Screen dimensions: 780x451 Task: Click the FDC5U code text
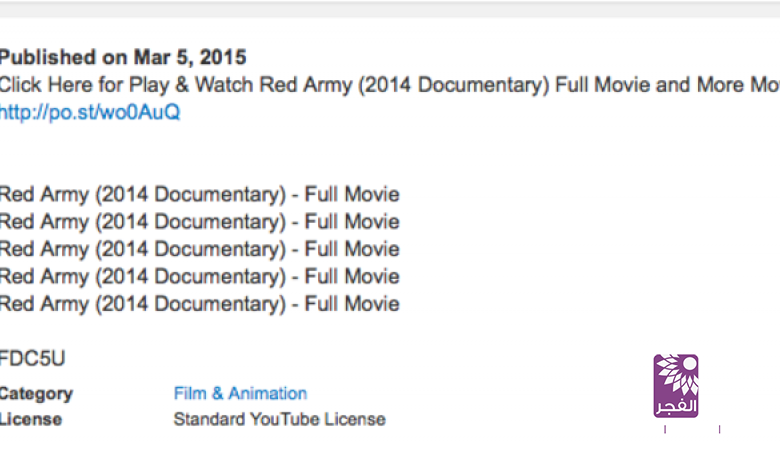(x=33, y=358)
